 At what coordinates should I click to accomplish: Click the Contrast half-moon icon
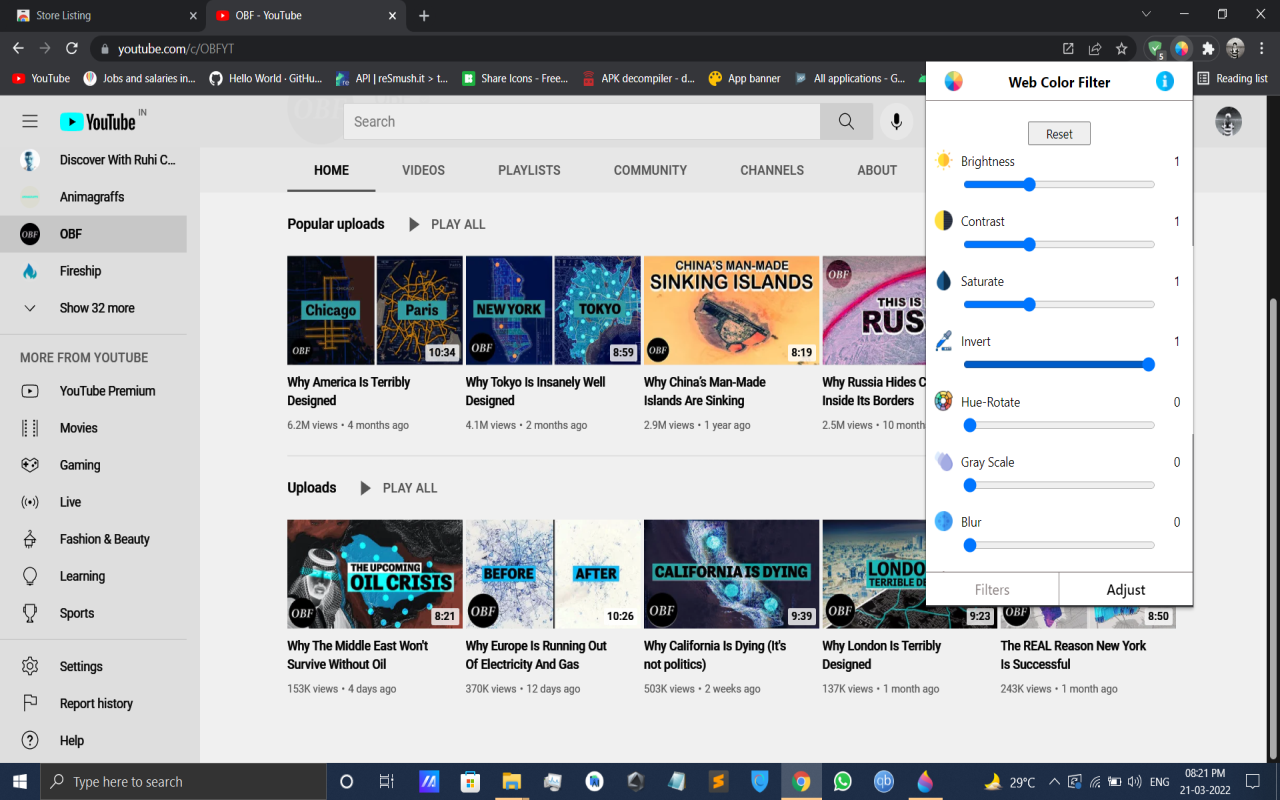click(x=941, y=220)
